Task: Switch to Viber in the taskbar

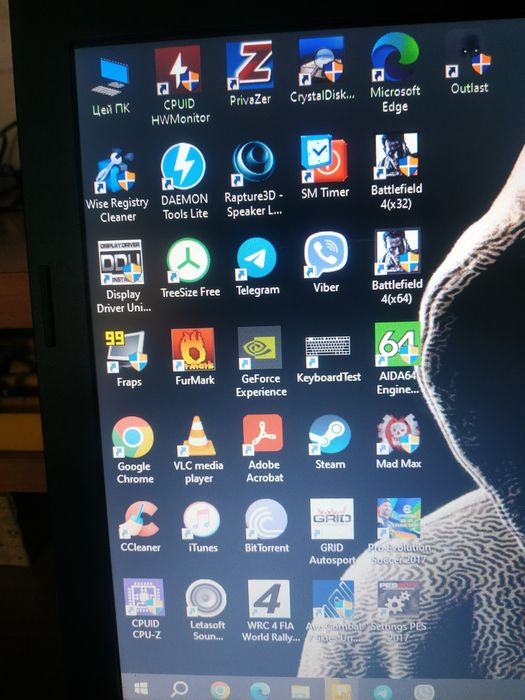Action: (424, 692)
